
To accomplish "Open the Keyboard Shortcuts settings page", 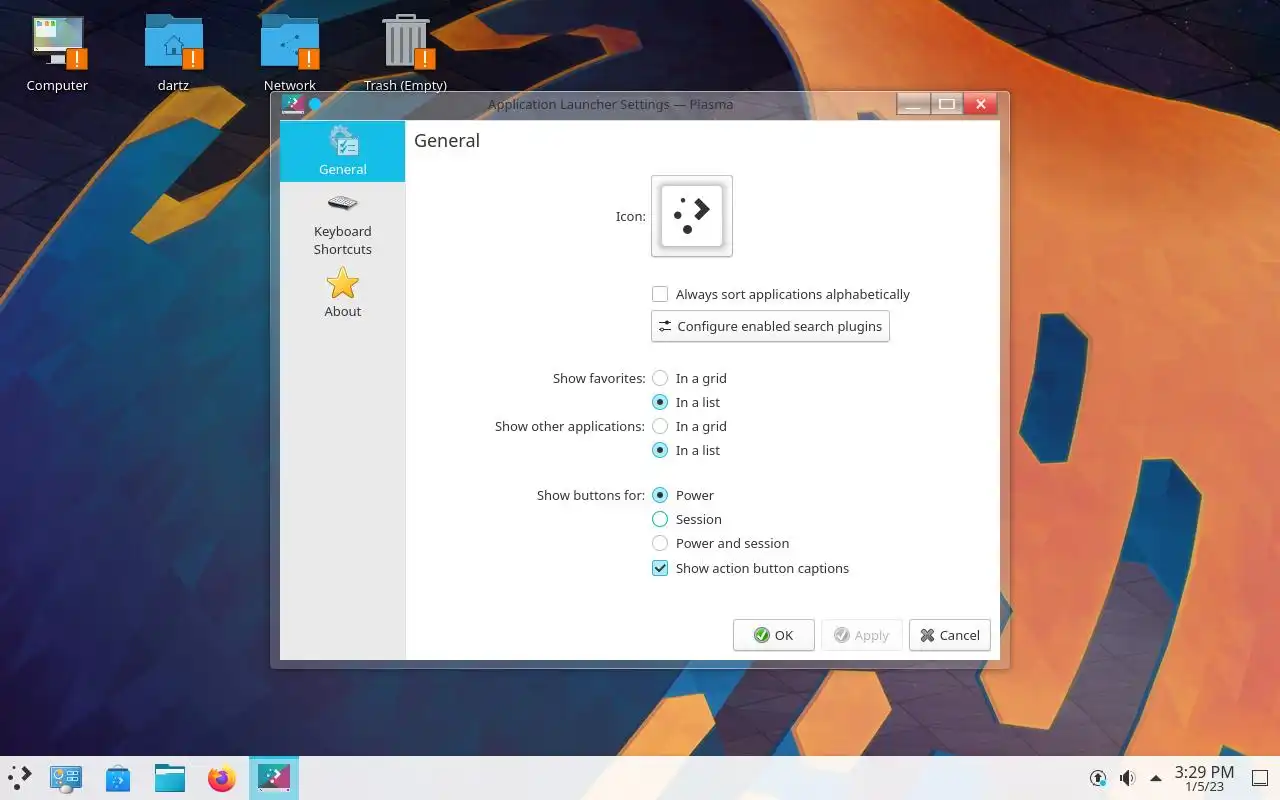I will (342, 224).
